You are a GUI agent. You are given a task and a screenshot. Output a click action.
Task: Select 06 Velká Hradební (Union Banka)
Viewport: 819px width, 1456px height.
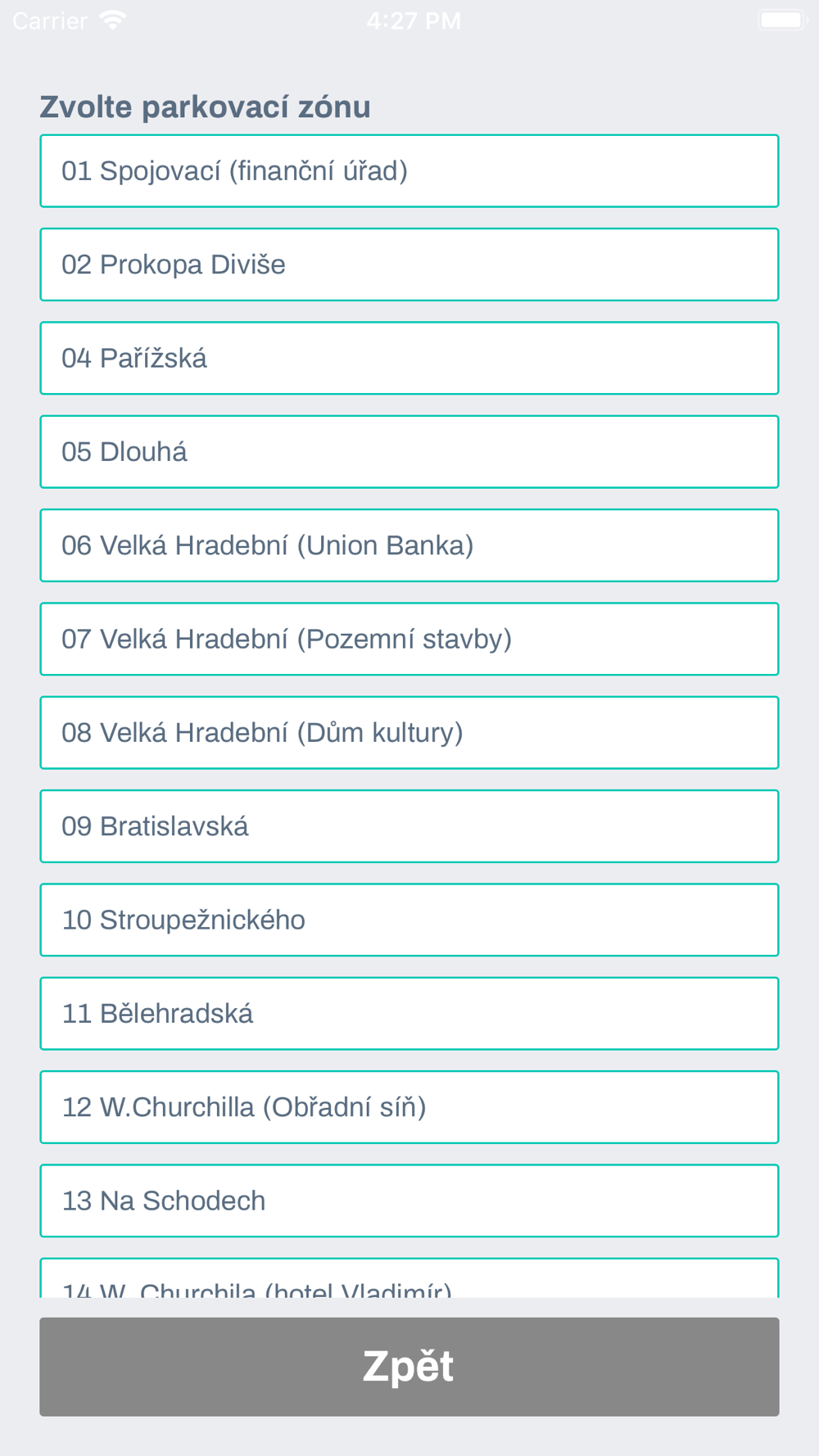click(x=409, y=545)
